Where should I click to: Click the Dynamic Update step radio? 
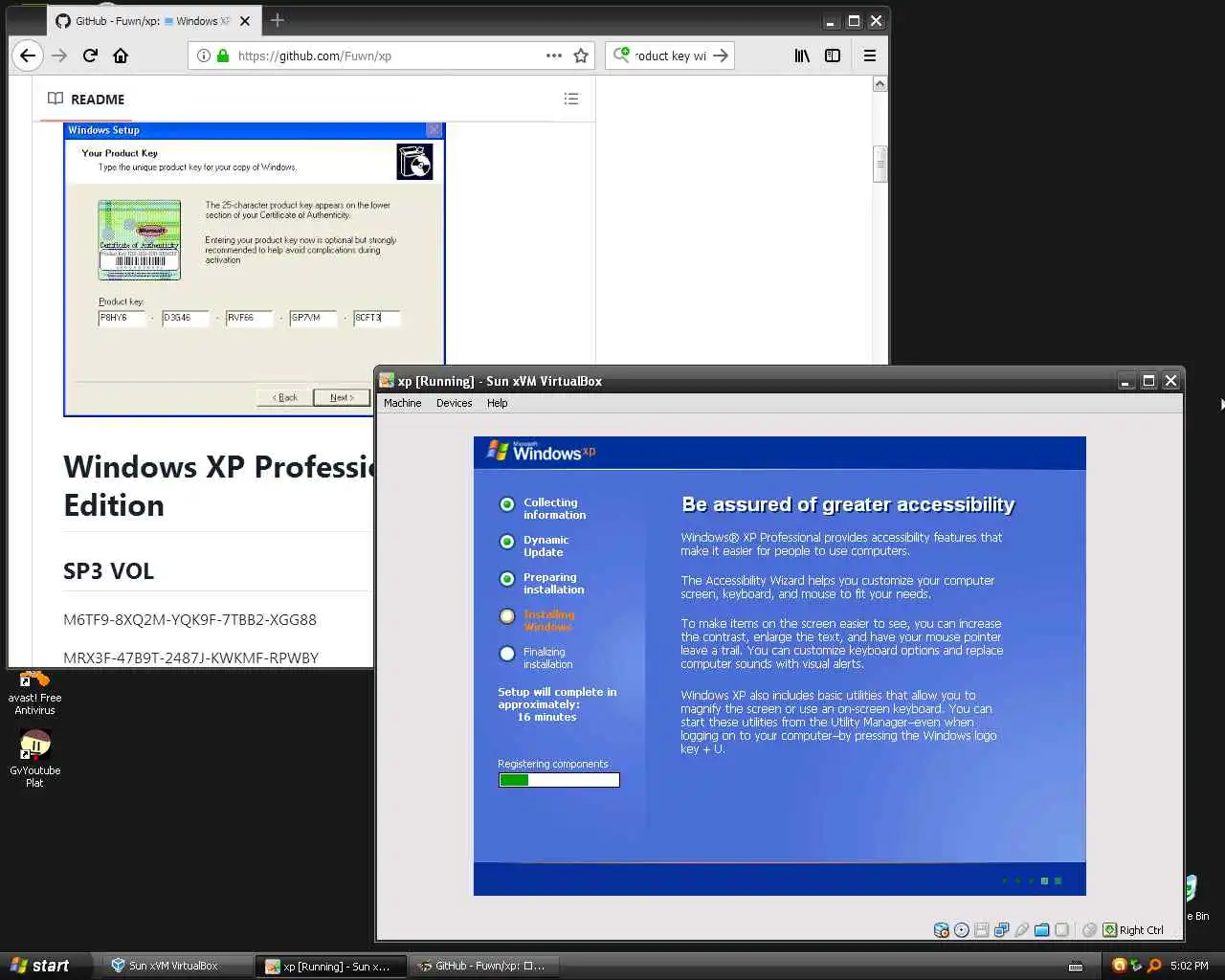coord(507,542)
